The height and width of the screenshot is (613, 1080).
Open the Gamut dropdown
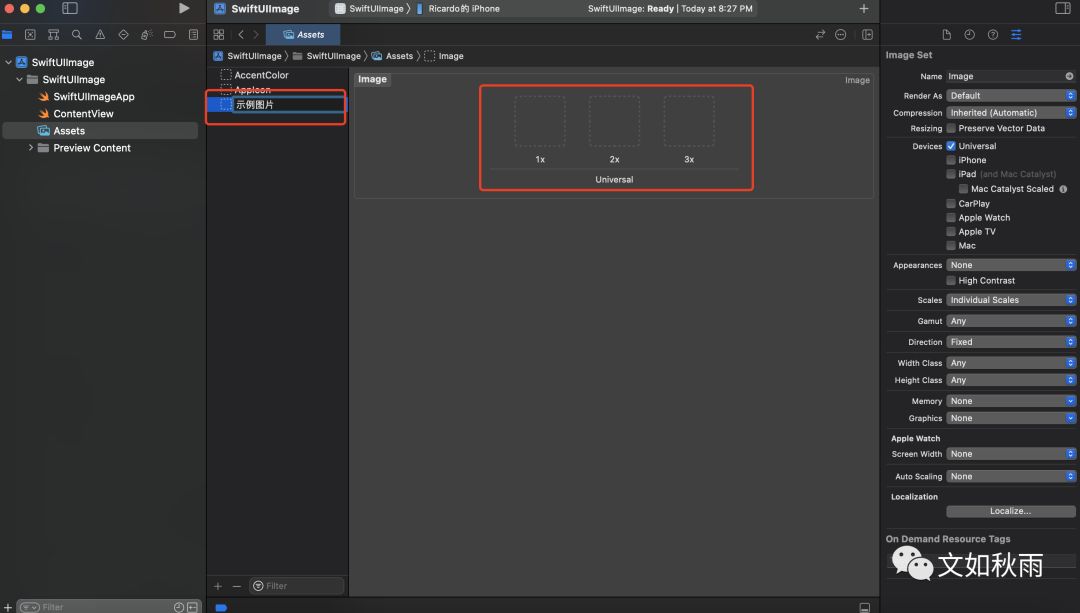tap(1010, 321)
